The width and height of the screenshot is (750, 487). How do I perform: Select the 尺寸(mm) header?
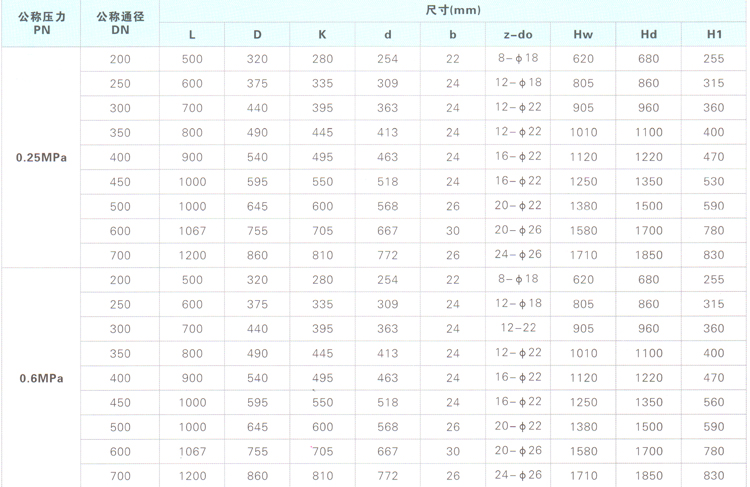[453, 10]
